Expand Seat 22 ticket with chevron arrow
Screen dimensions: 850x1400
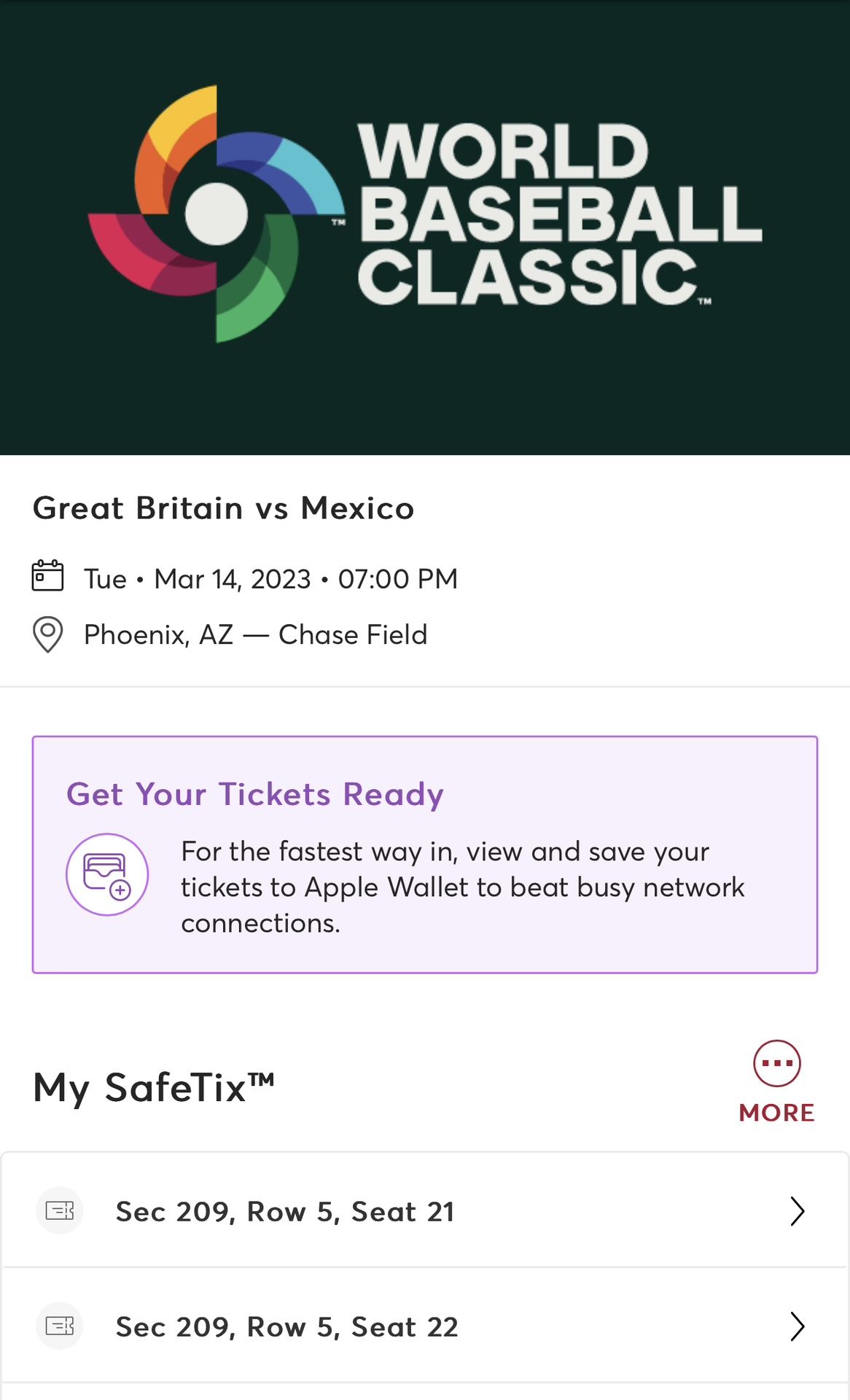coord(798,1326)
